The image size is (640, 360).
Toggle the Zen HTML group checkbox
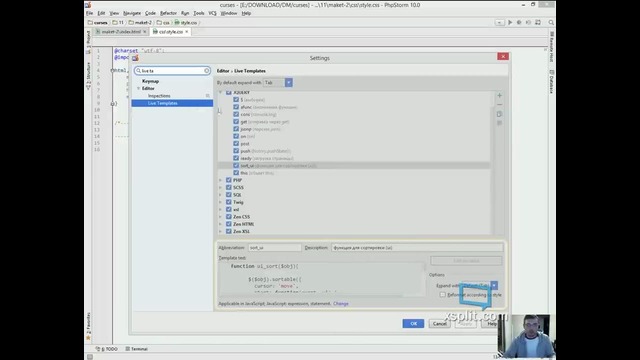click(229, 224)
